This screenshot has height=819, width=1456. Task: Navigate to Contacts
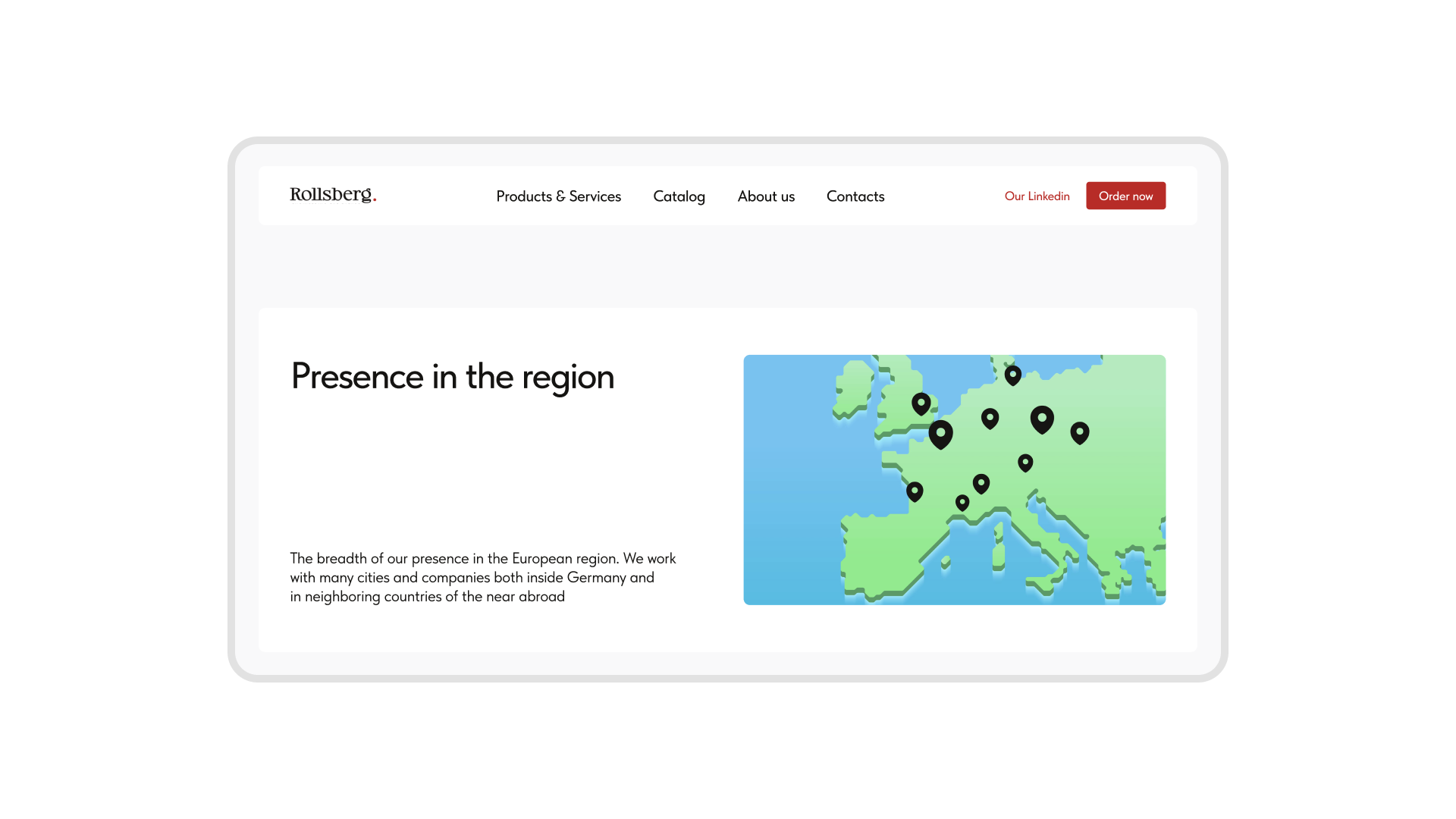click(855, 196)
